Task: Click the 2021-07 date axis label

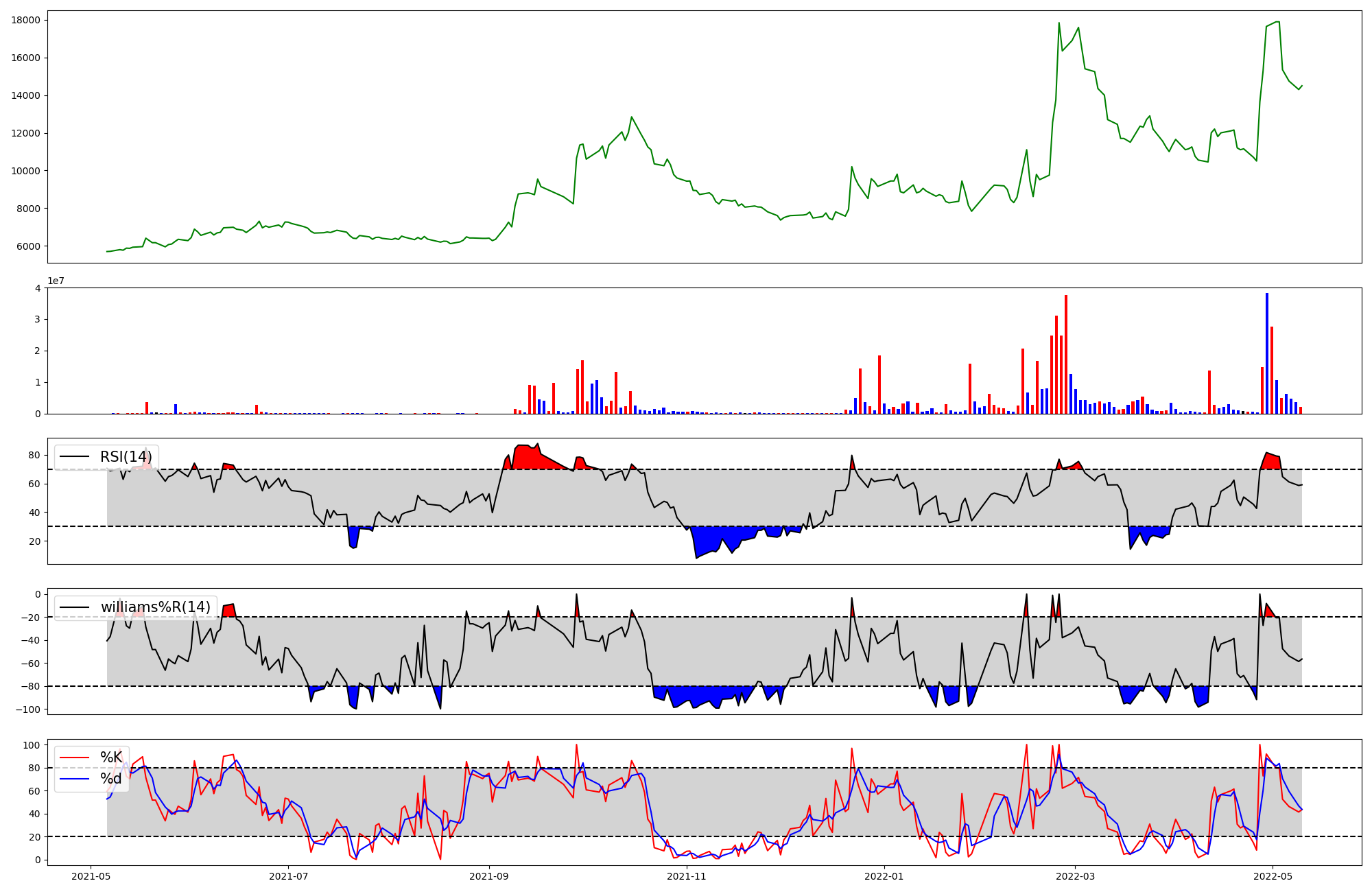Action: 289,876
